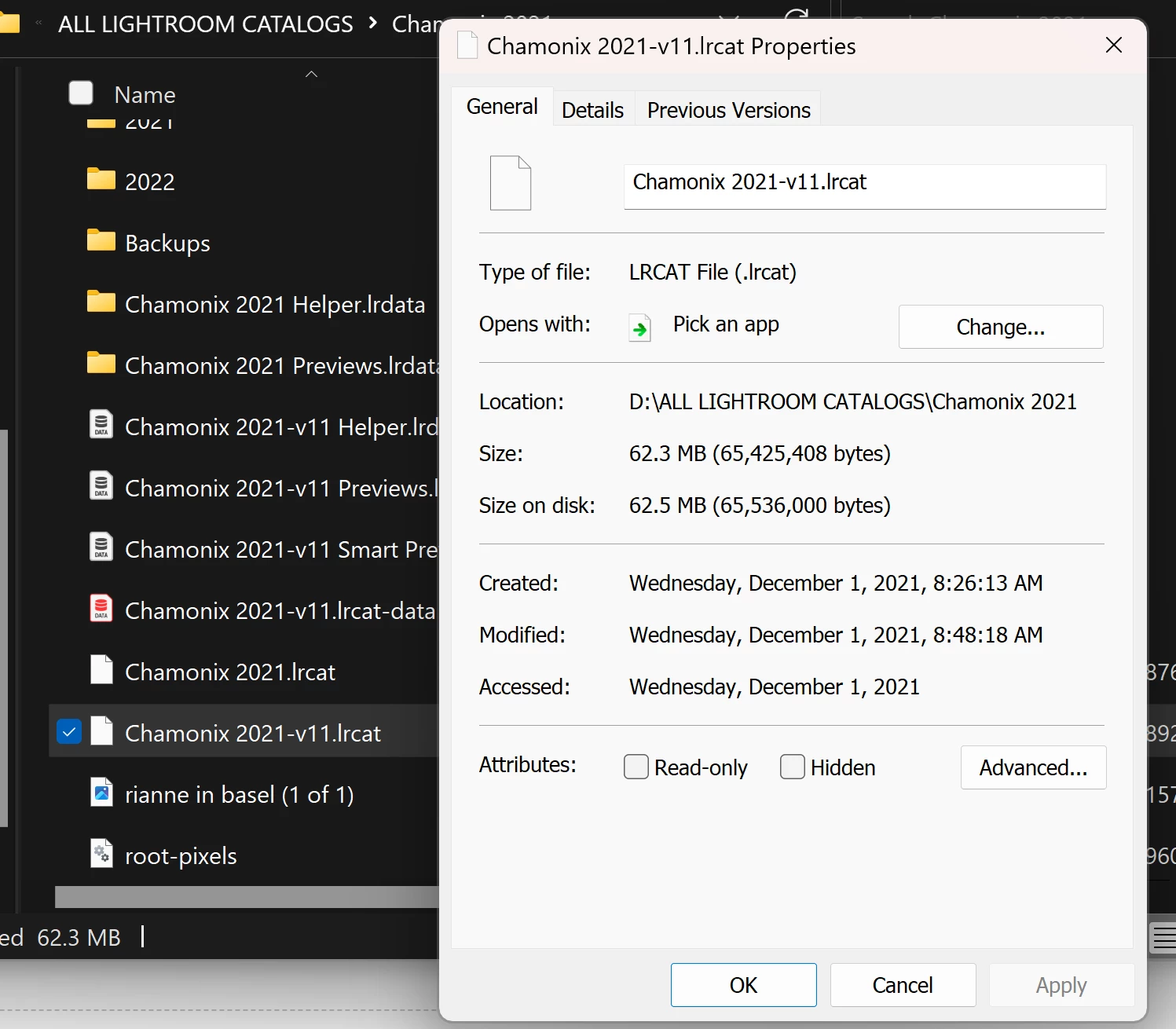Click the Chamonix 2021-v11 Helper data file icon
The image size is (1176, 1029).
pos(101,425)
